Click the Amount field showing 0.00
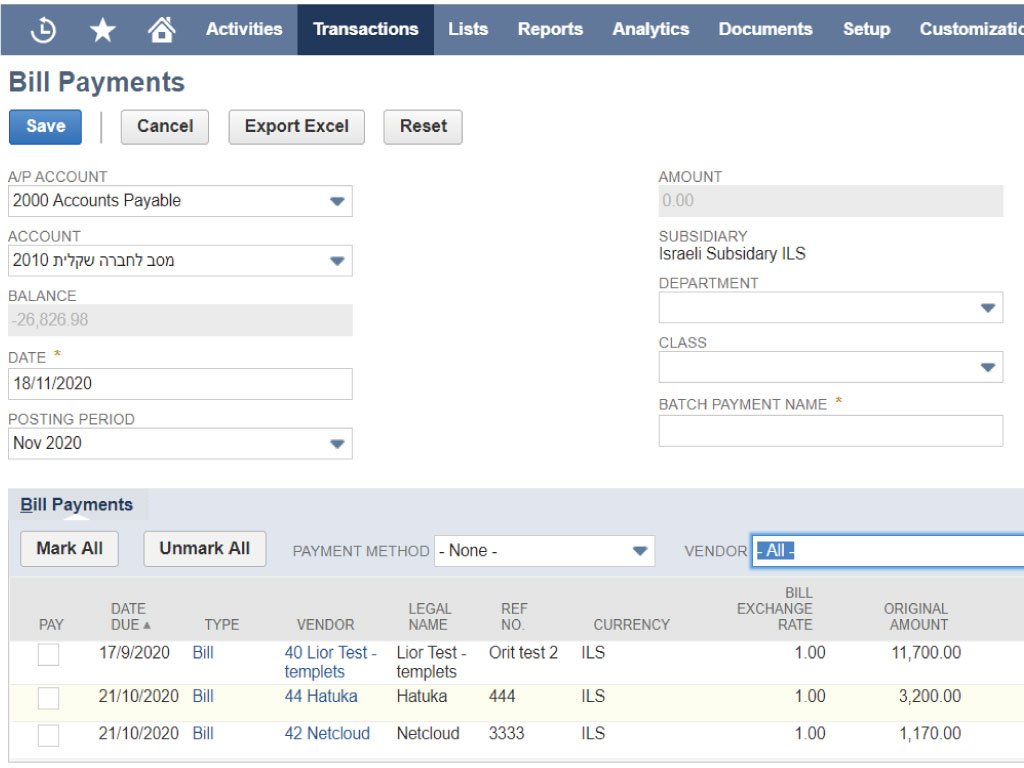Viewport: 1024px width, 768px height. pos(831,201)
